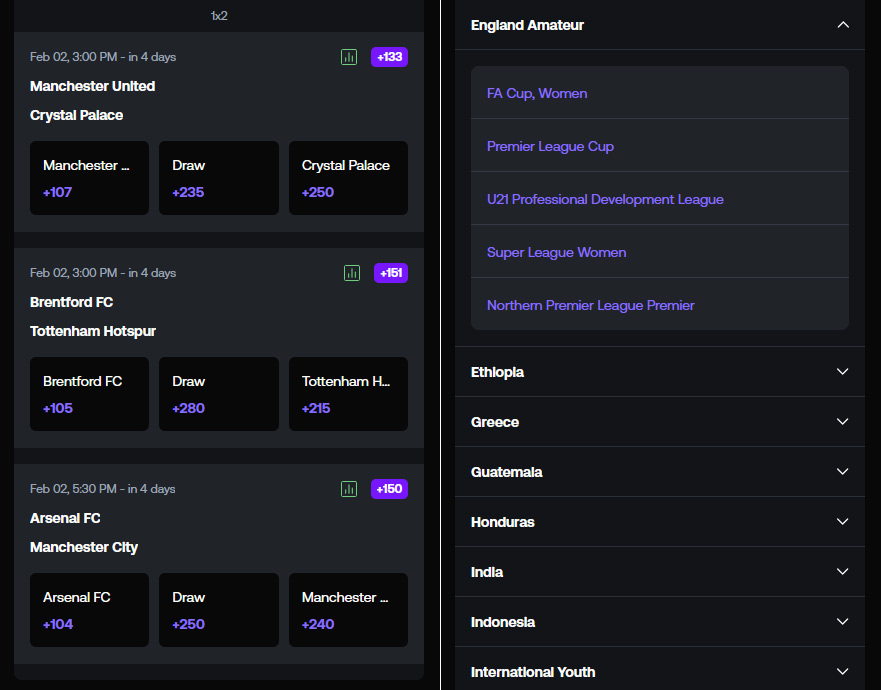Expand the India section
This screenshot has height=690, width=881.
pyautogui.click(x=660, y=572)
